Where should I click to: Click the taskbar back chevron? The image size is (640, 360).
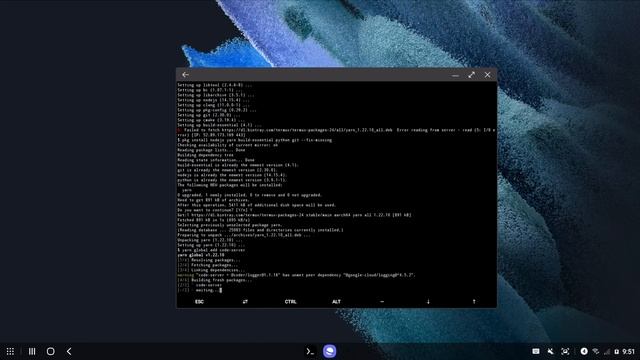click(x=69, y=351)
